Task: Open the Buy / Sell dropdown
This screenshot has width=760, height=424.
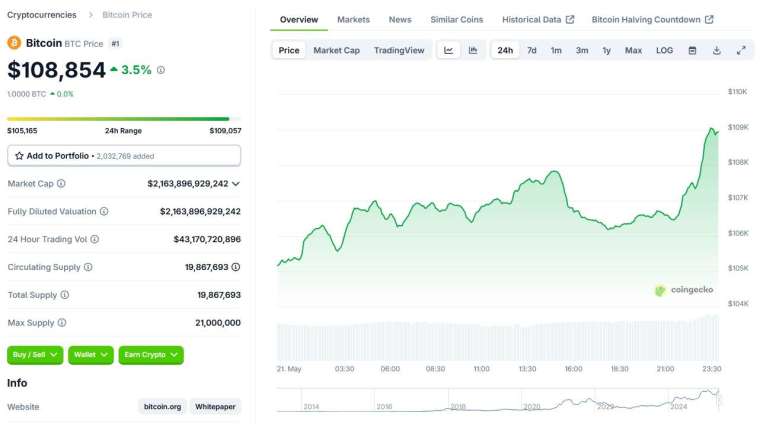Action: point(35,355)
